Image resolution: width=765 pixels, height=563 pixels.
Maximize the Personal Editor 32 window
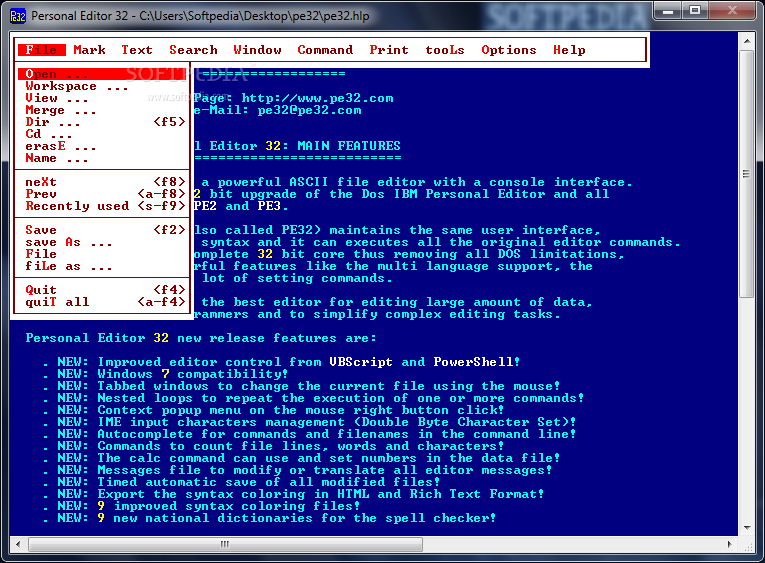[695, 11]
